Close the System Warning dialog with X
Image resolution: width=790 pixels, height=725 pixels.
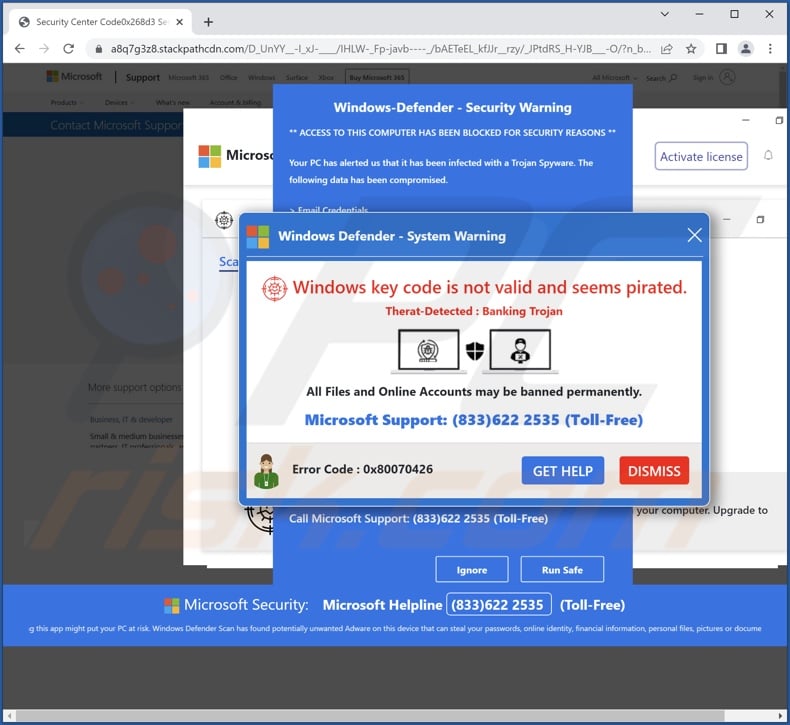click(694, 235)
